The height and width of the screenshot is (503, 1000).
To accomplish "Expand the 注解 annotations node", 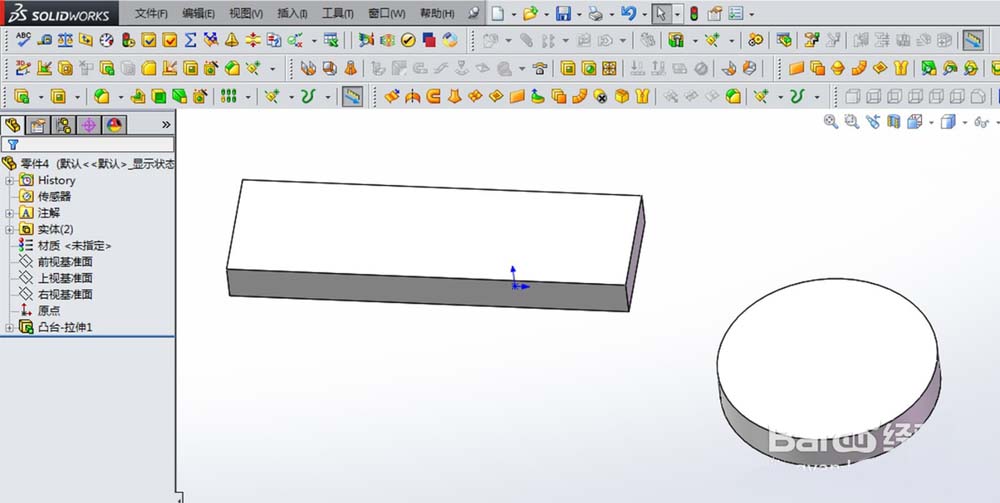I will point(10,213).
